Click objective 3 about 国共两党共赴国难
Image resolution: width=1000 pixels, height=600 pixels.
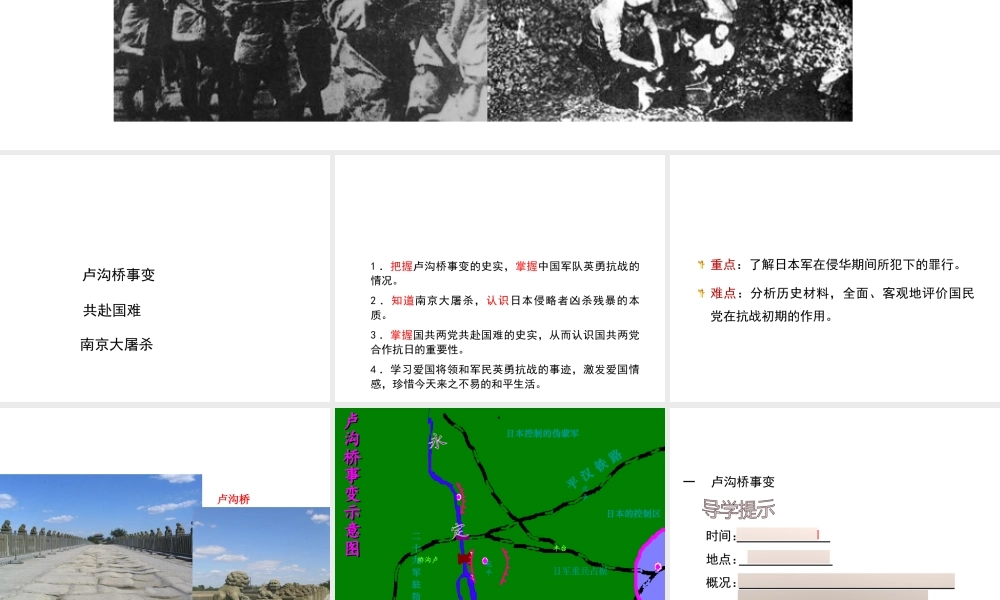click(x=504, y=342)
